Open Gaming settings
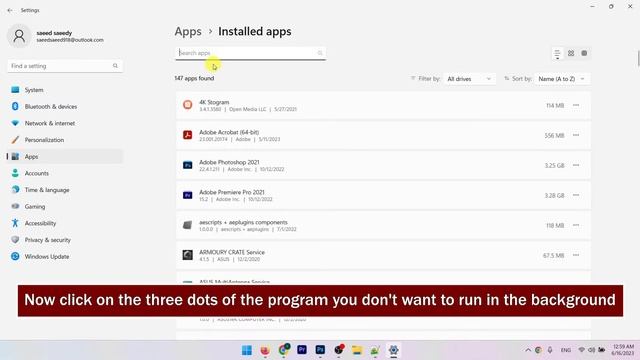Image resolution: width=640 pixels, height=360 pixels. click(65, 207)
